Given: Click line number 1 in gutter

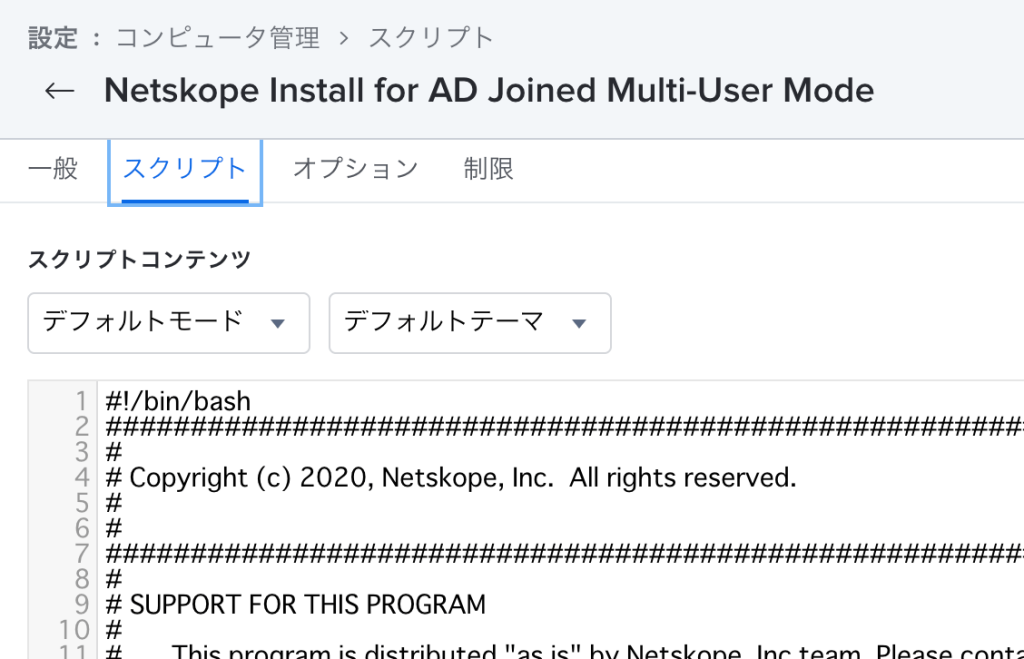Looking at the screenshot, I should pyautogui.click(x=82, y=401).
